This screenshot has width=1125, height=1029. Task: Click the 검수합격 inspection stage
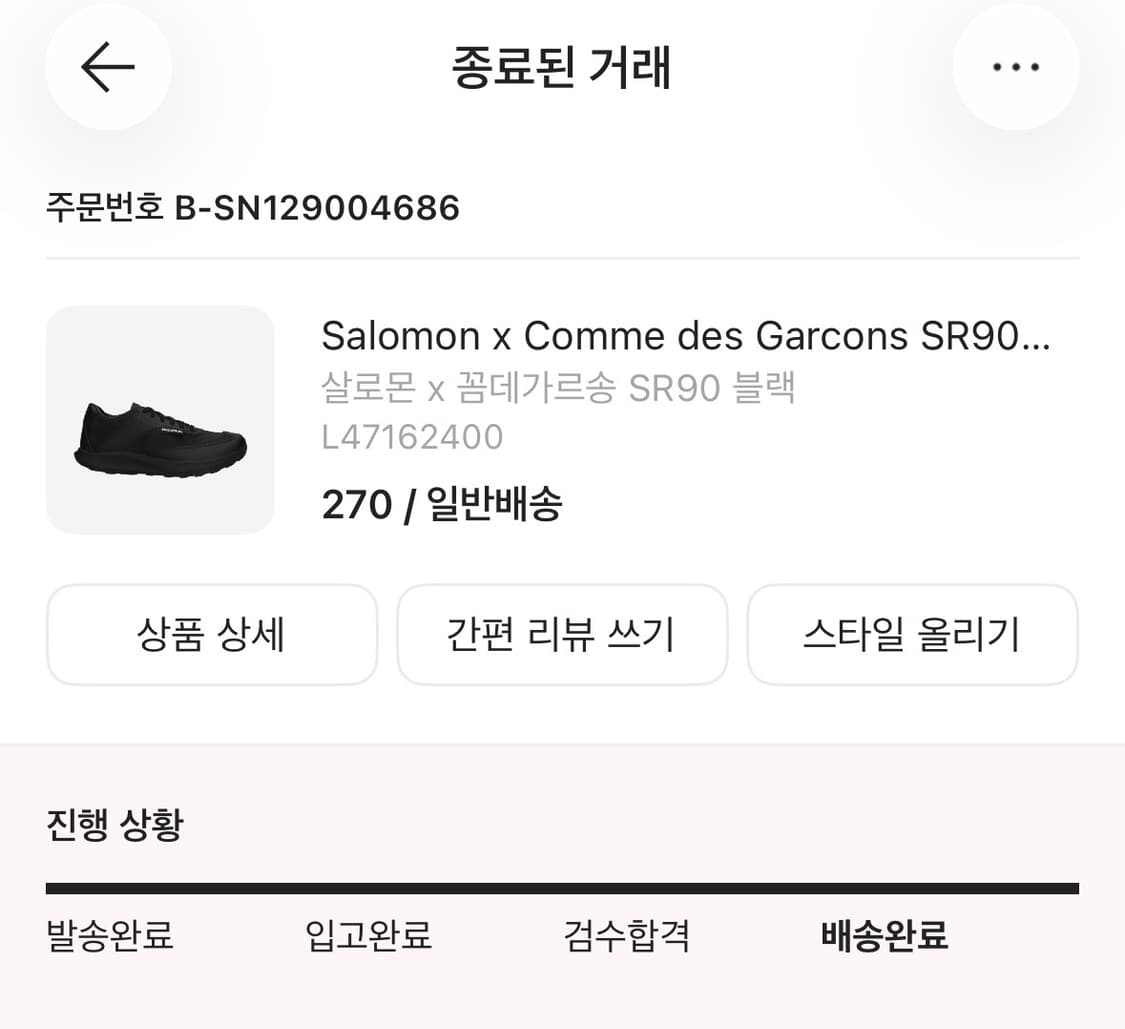click(x=626, y=937)
